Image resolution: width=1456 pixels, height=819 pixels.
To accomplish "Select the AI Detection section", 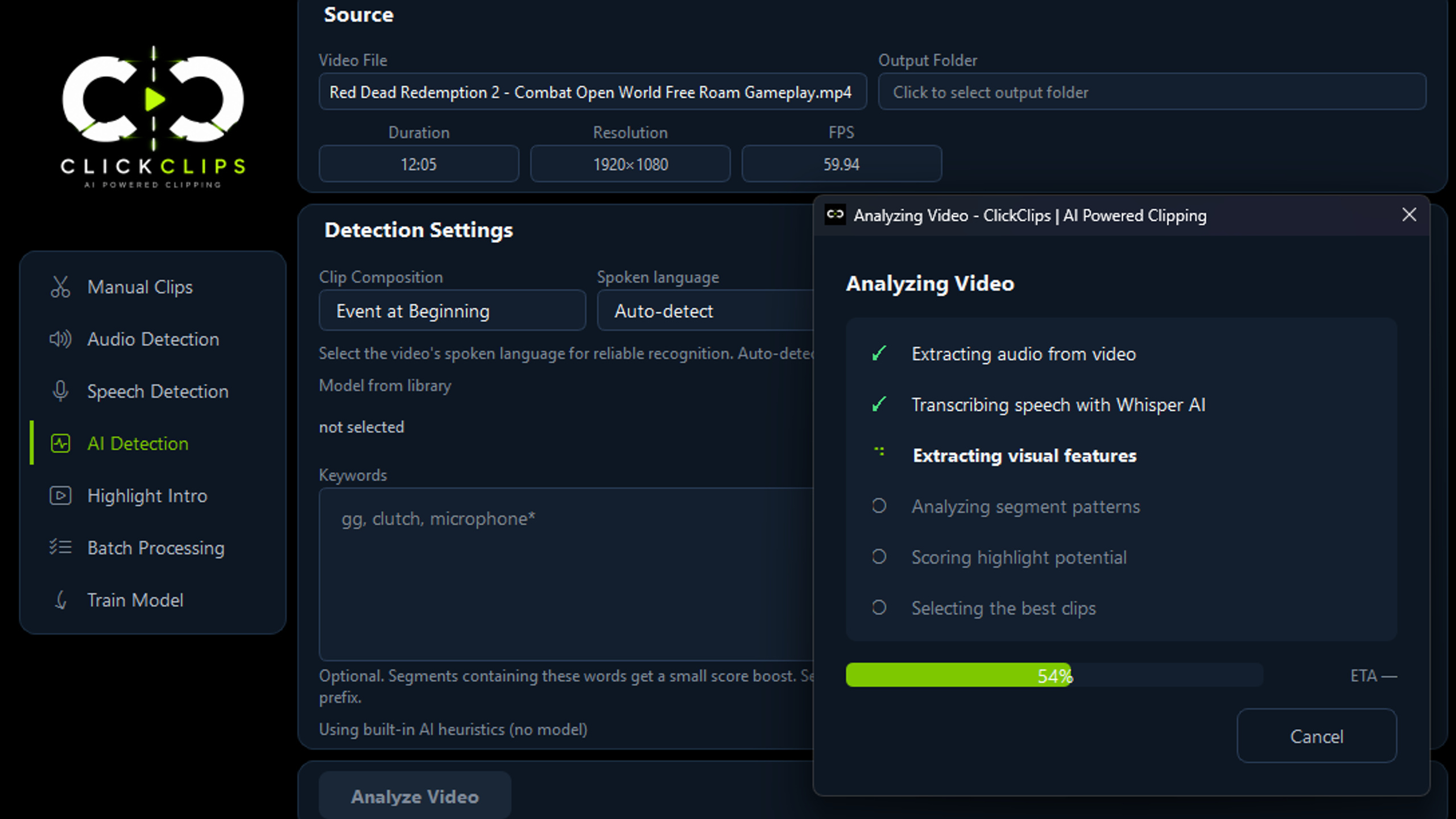I will point(152,444).
